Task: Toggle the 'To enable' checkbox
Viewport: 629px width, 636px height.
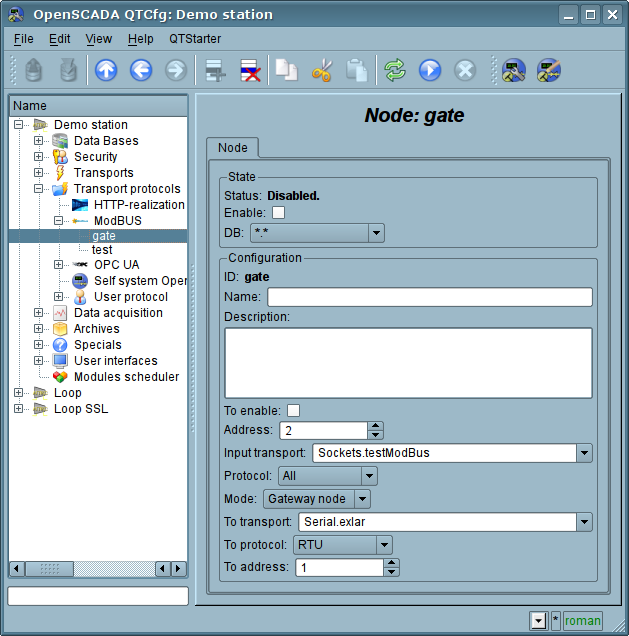Action: [294, 410]
